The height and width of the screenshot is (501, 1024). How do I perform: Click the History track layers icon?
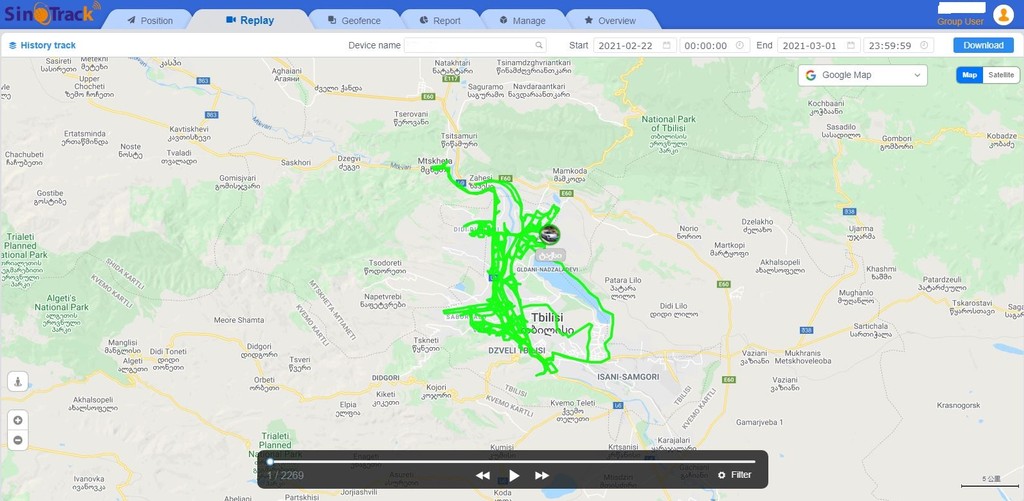pyautogui.click(x=12, y=46)
